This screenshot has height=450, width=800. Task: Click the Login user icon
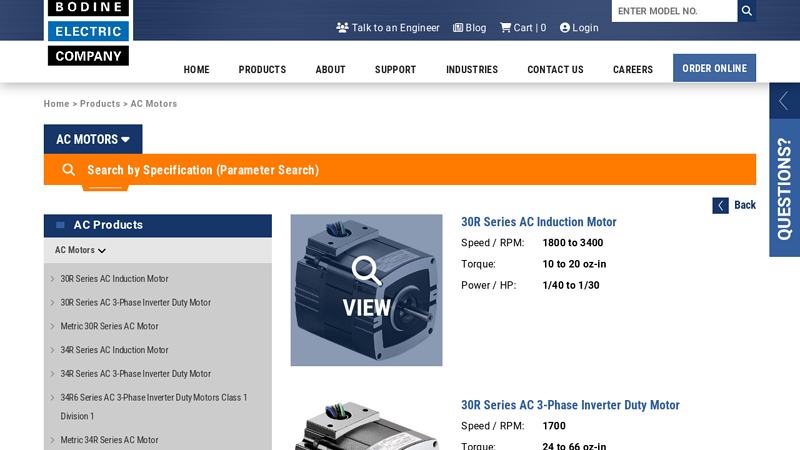[x=564, y=28]
